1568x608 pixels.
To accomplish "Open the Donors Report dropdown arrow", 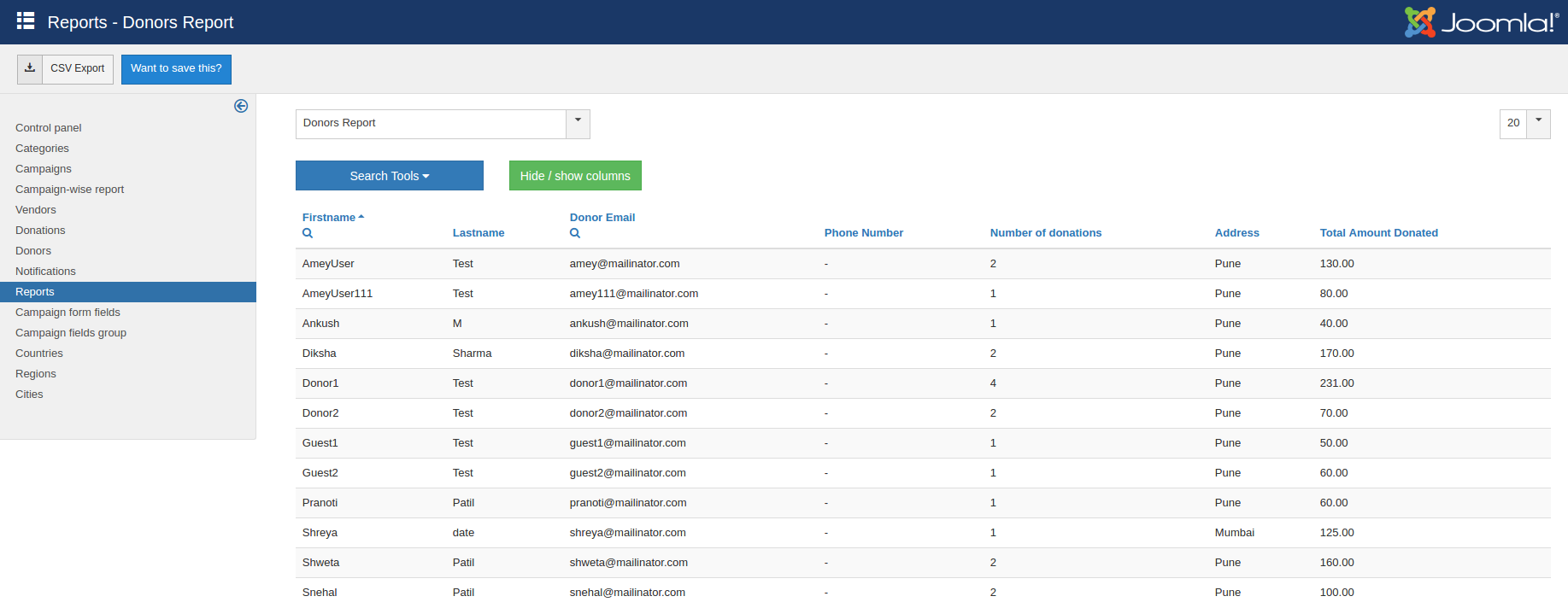I will [578, 123].
